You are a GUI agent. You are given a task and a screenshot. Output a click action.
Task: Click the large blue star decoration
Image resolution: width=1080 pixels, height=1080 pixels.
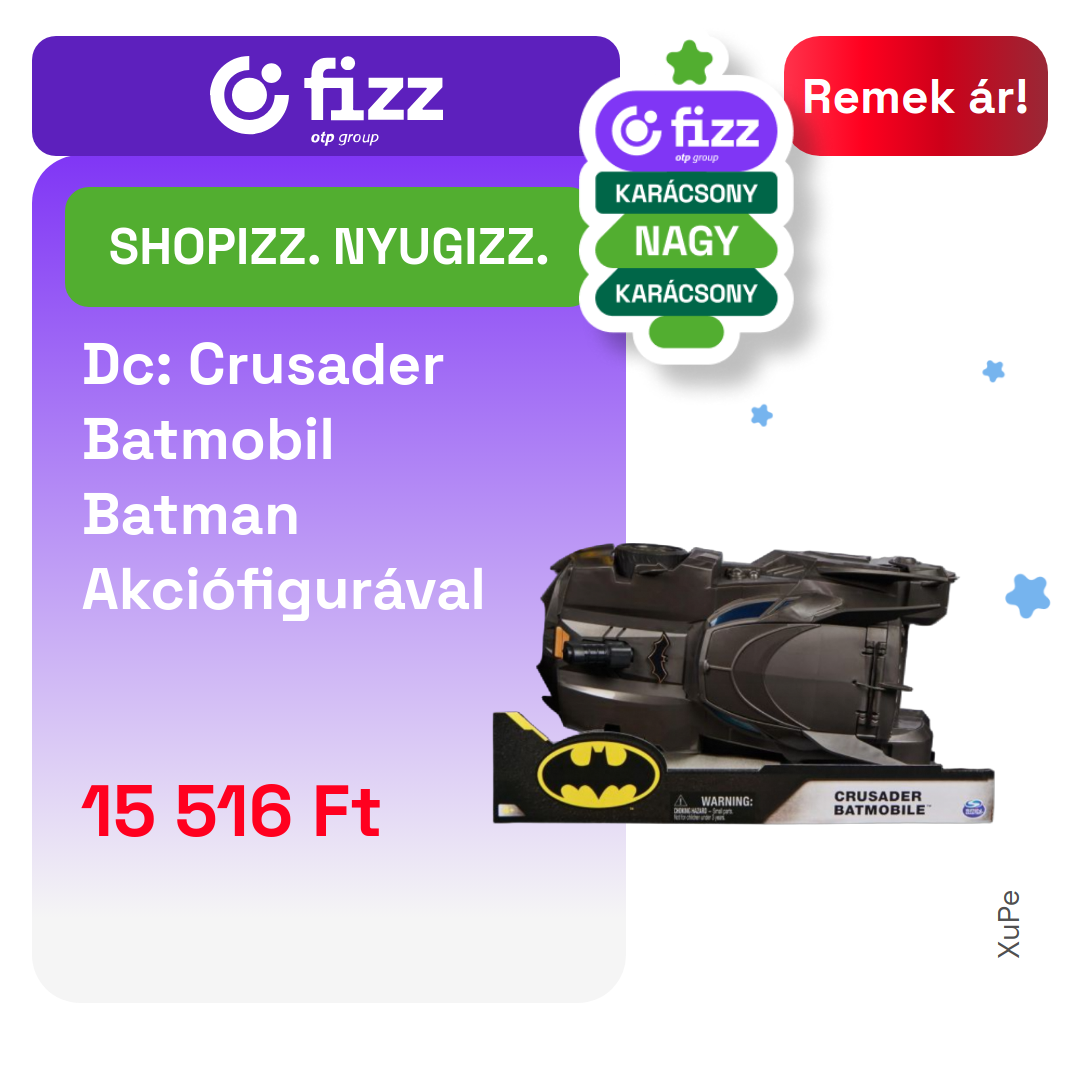click(1028, 595)
